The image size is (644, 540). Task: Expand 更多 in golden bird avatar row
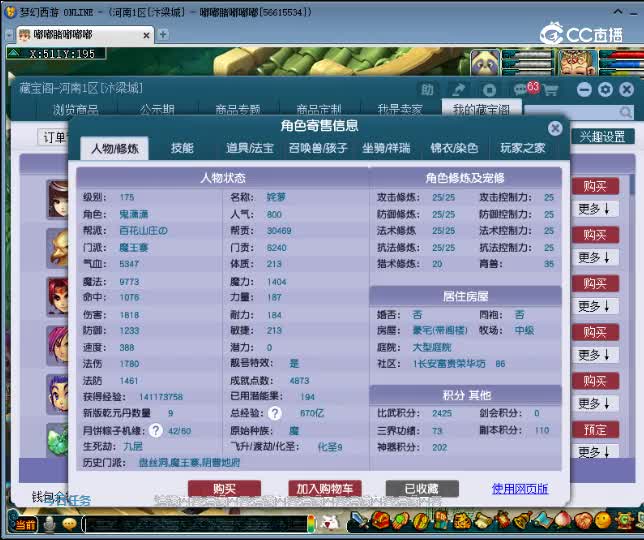point(595,257)
